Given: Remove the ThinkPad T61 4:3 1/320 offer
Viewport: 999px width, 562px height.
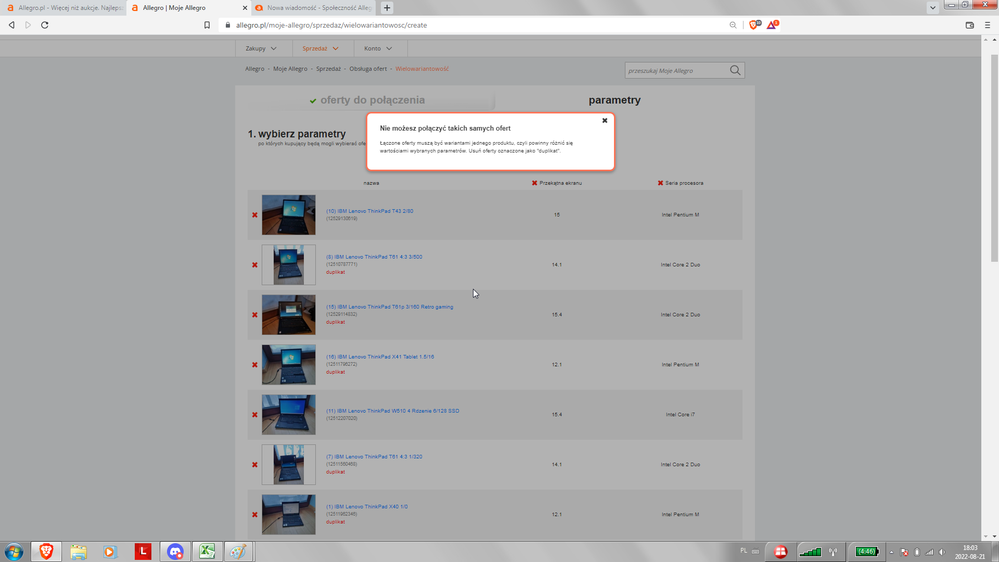Looking at the screenshot, I should coord(255,465).
